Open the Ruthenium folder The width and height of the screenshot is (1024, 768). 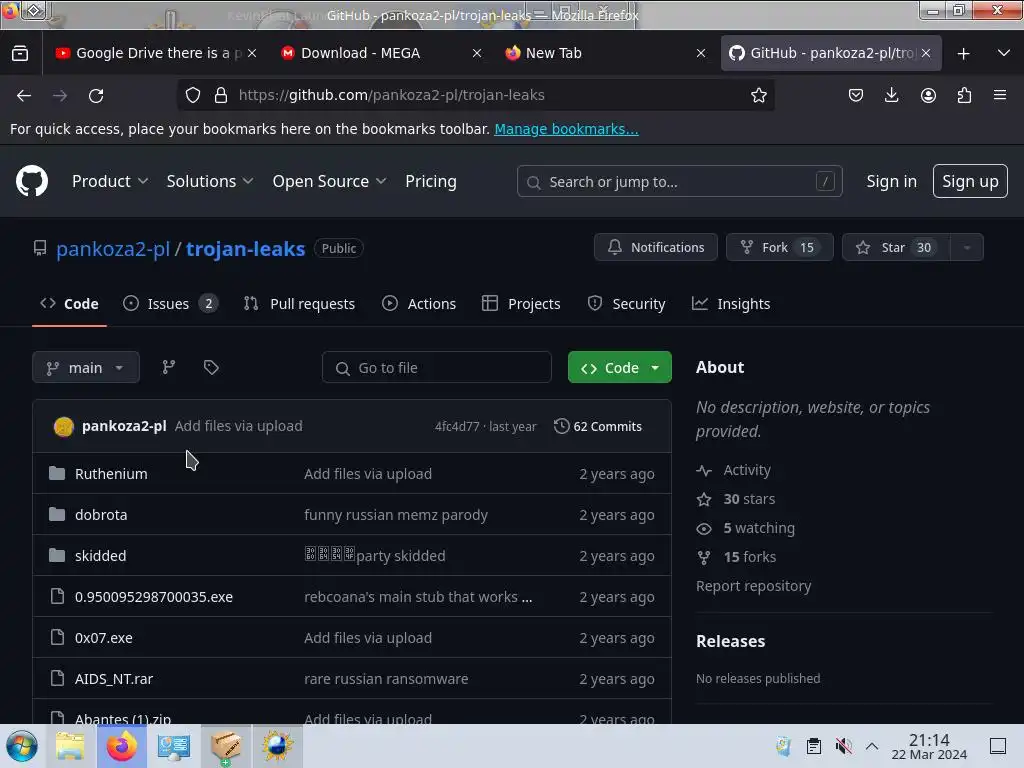pyautogui.click(x=111, y=474)
